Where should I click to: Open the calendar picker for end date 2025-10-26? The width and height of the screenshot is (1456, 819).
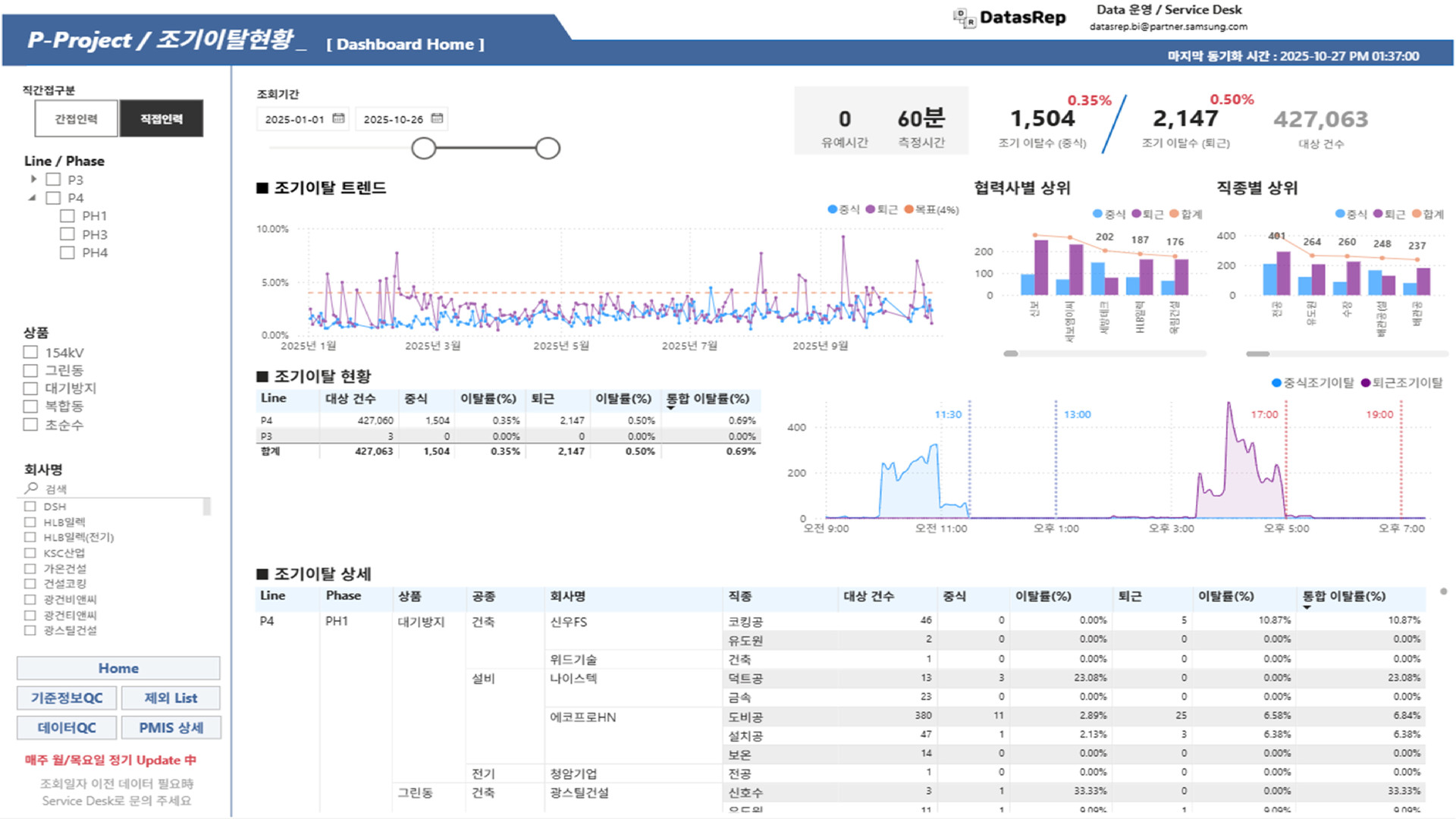pos(437,118)
